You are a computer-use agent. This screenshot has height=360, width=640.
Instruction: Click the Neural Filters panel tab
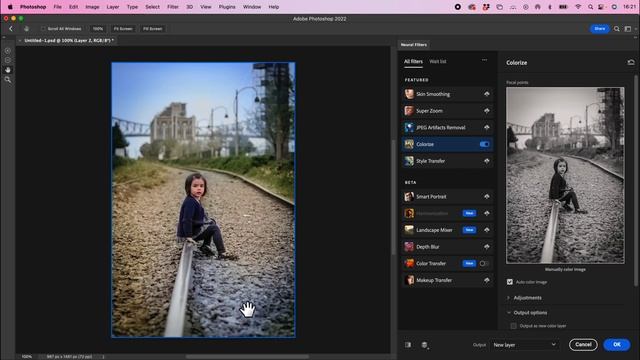(x=413, y=44)
